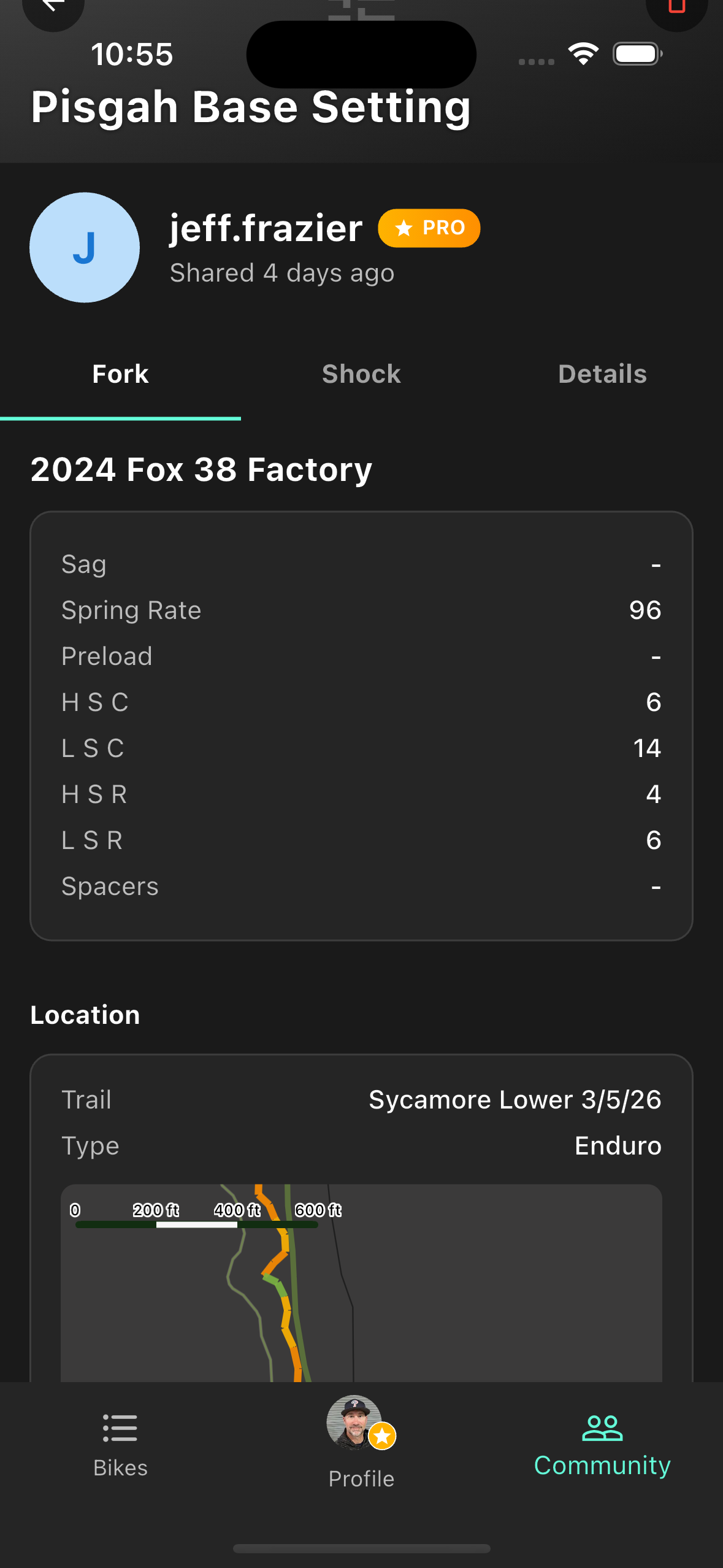Screen dimensions: 723x1568
Task: Tap the Enduro type value
Action: tap(618, 1146)
